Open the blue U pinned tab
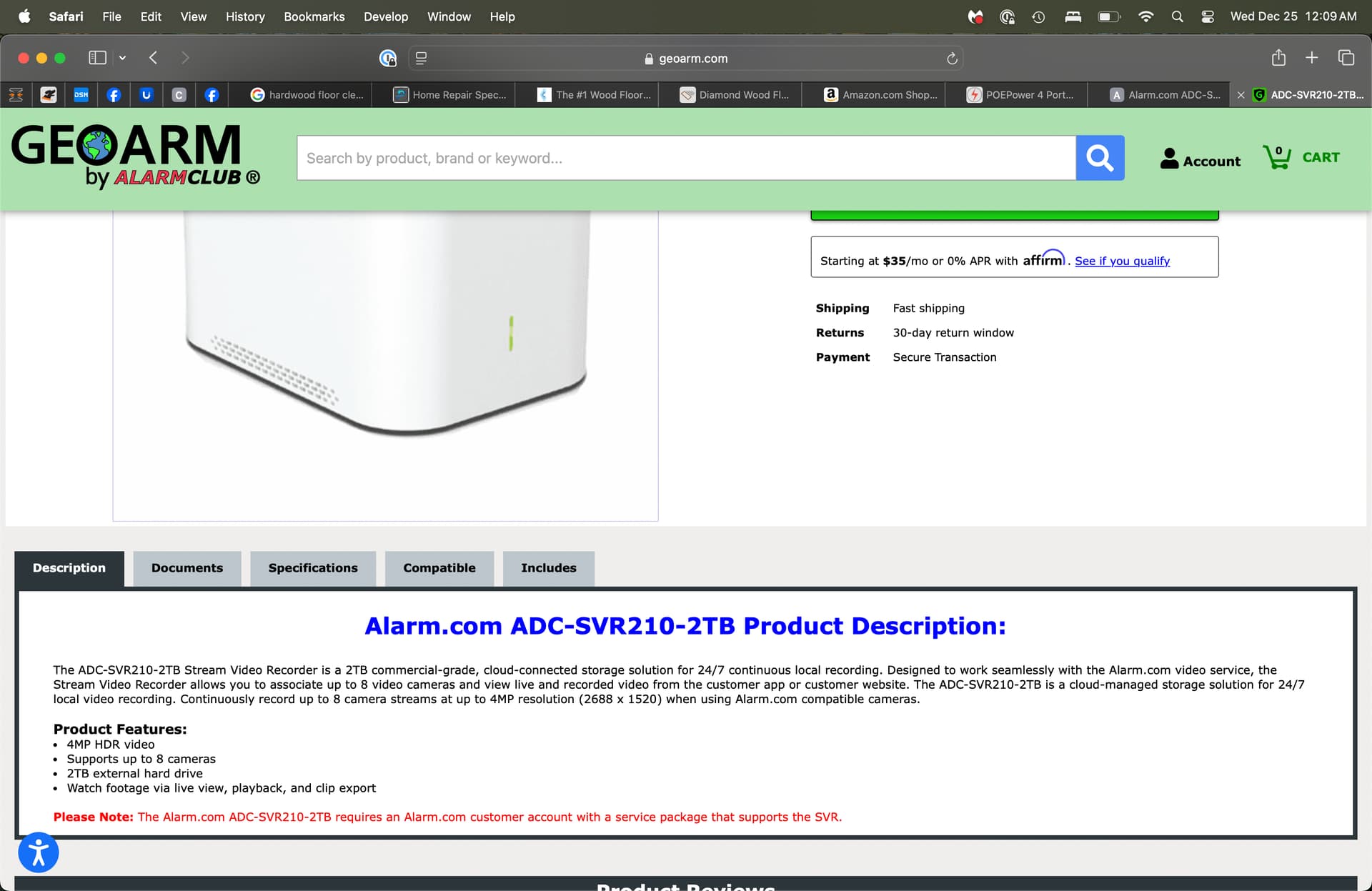Image resolution: width=1372 pixels, height=891 pixels. (146, 94)
